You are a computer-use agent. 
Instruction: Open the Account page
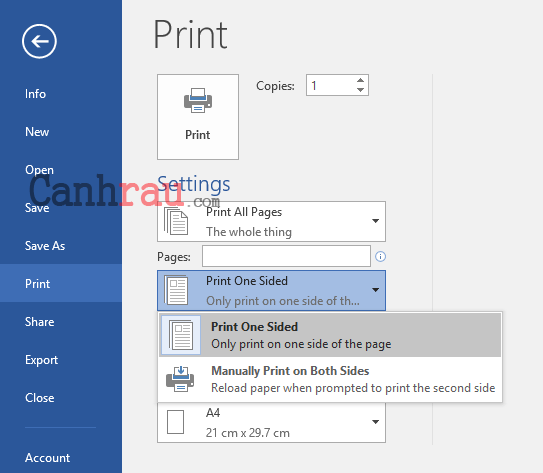(x=47, y=458)
